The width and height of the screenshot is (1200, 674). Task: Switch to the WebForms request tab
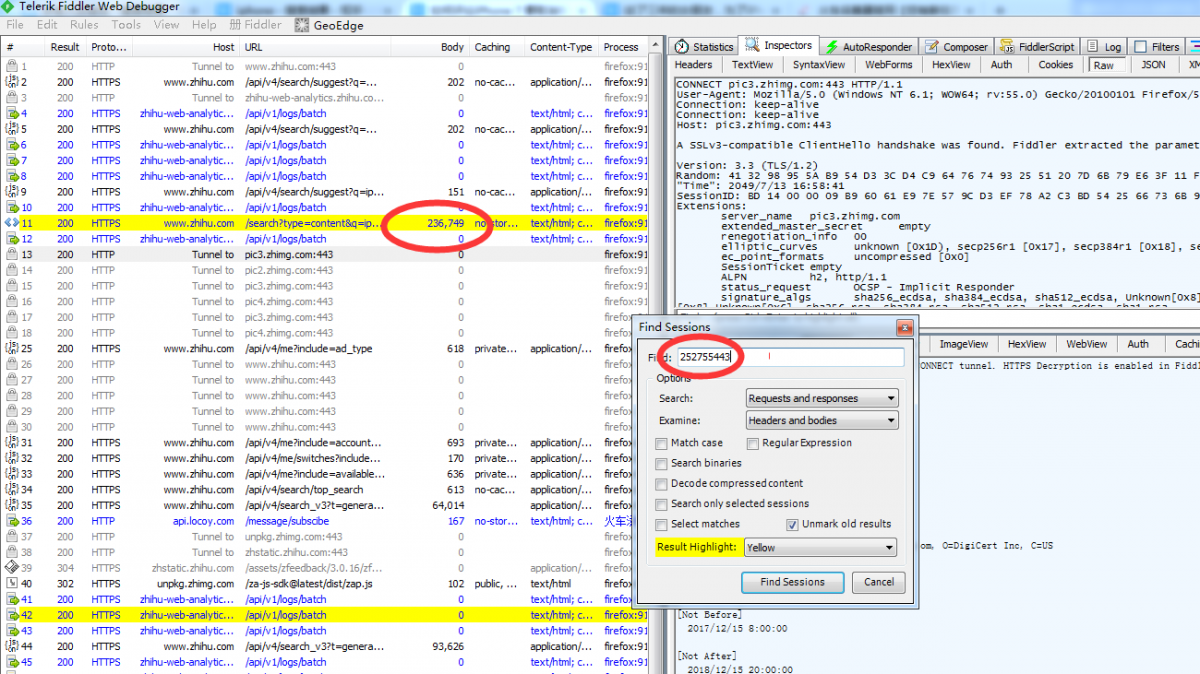point(889,65)
